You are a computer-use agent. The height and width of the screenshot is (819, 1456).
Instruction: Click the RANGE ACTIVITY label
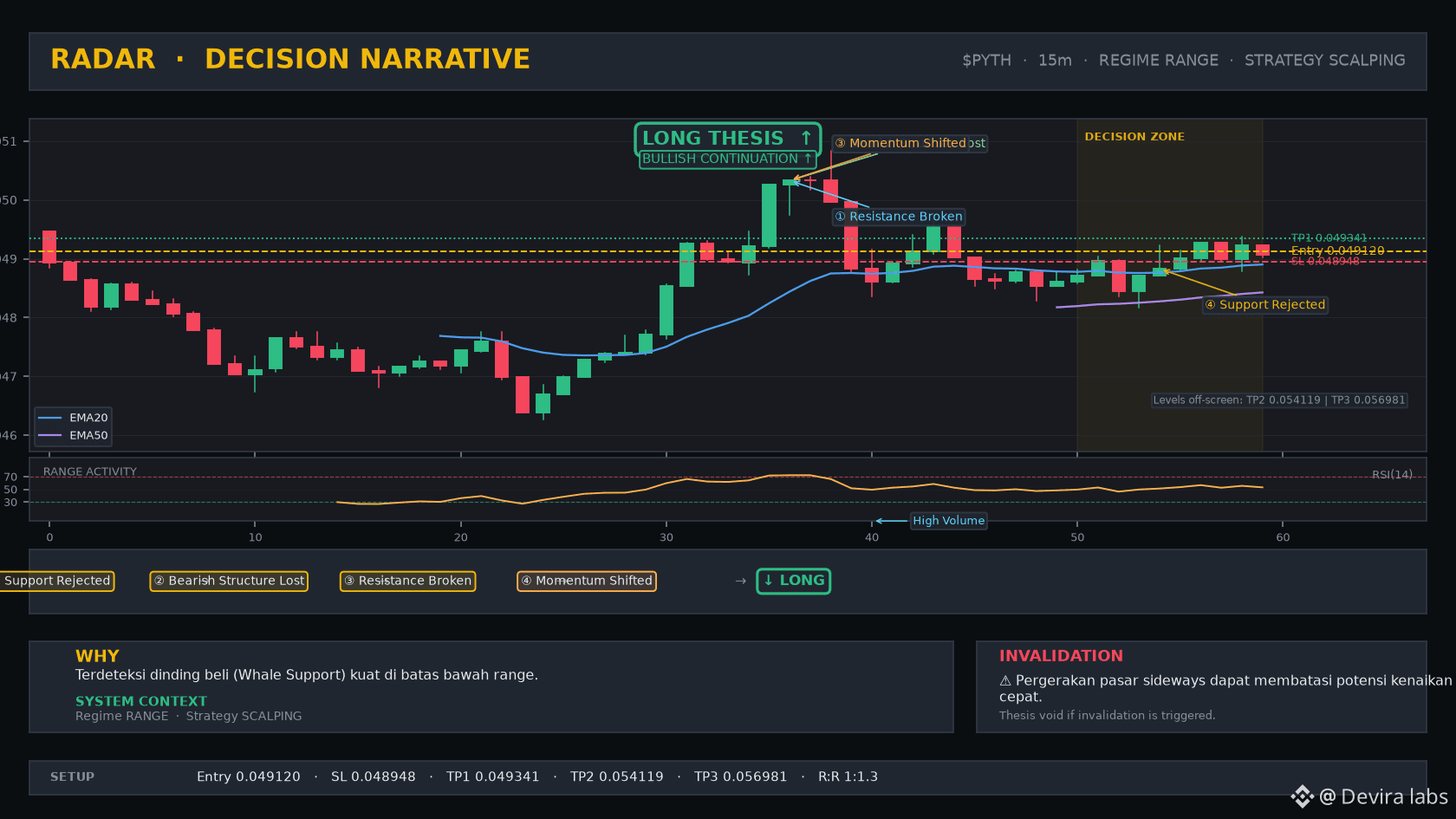(x=90, y=472)
